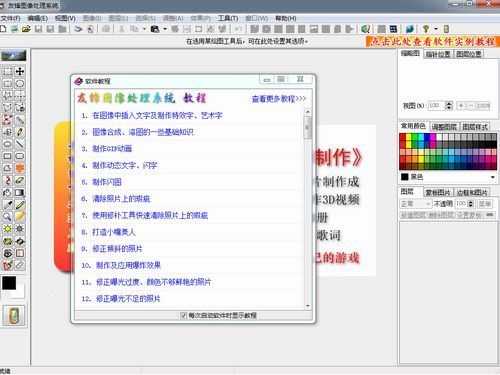Pick the top-left red swatch in 常用颜色 palette

(x=403, y=137)
